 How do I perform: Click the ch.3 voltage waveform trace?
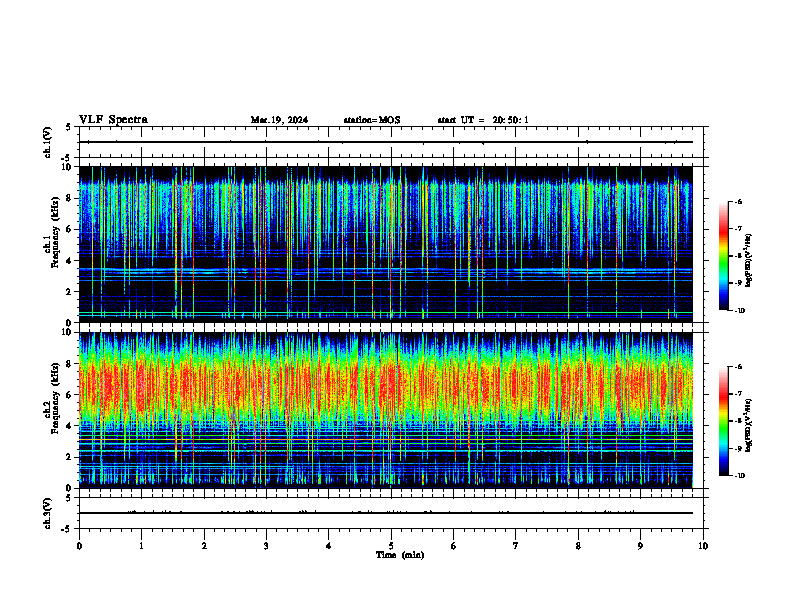pos(386,513)
